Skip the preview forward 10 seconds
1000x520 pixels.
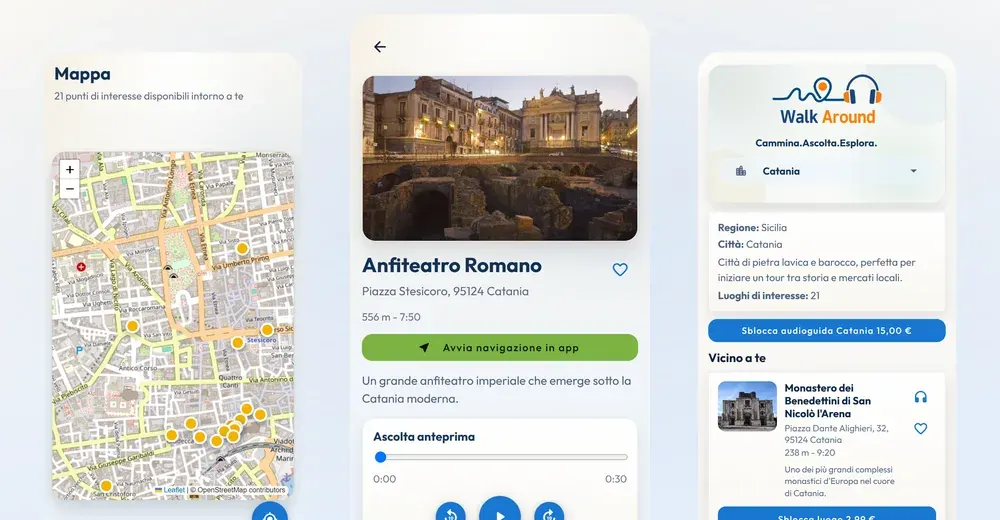point(549,514)
